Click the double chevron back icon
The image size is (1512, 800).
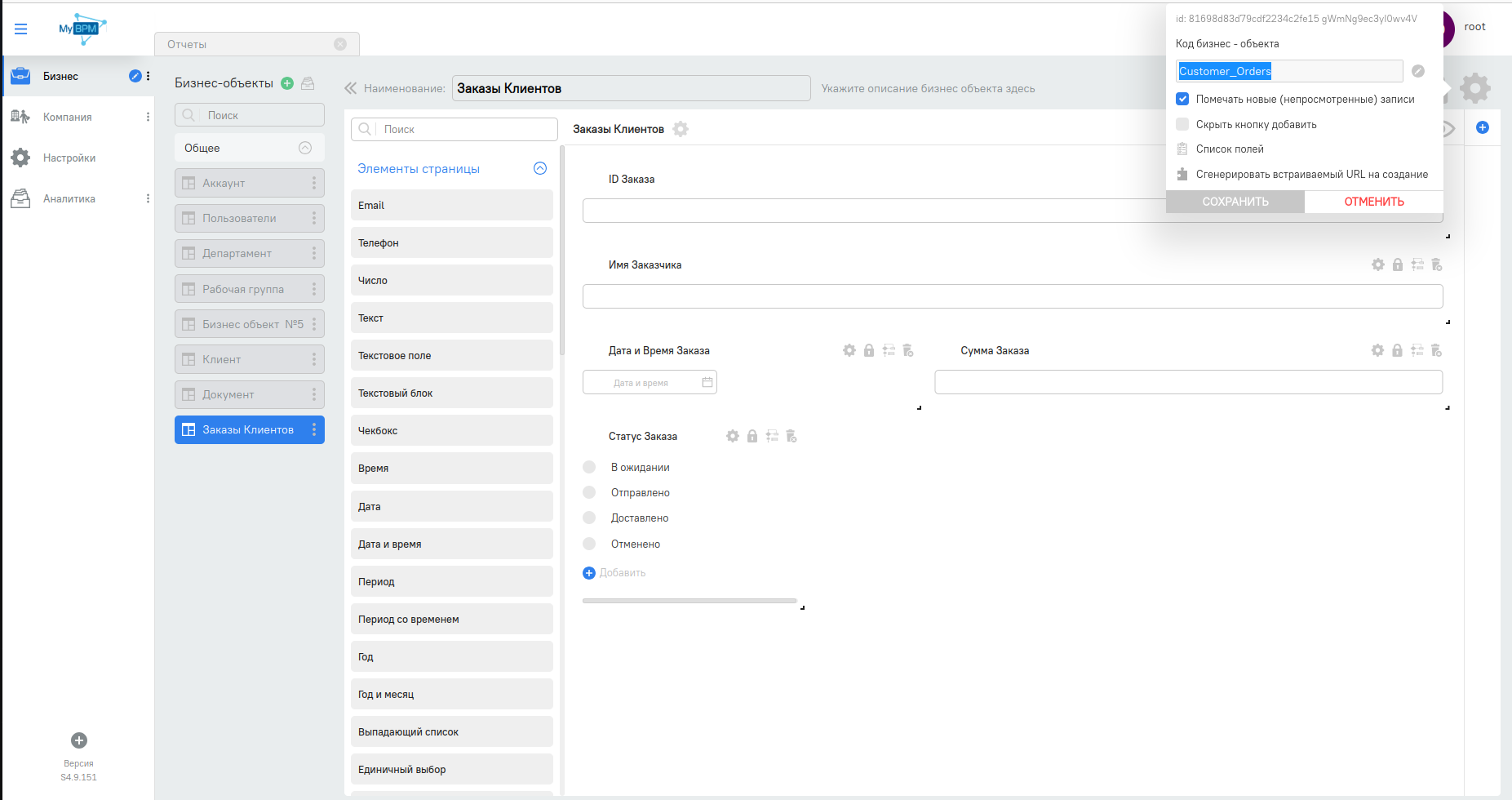[351, 88]
